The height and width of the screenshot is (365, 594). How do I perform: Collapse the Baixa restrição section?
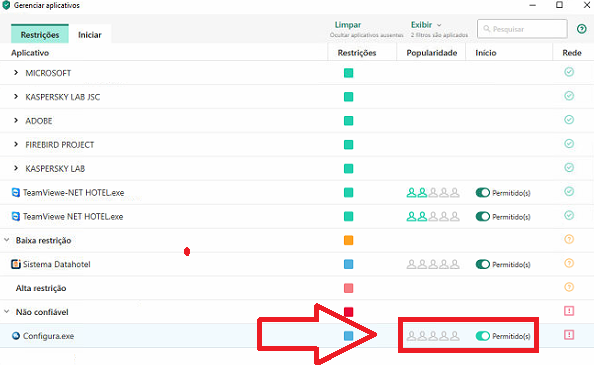pos(6,240)
